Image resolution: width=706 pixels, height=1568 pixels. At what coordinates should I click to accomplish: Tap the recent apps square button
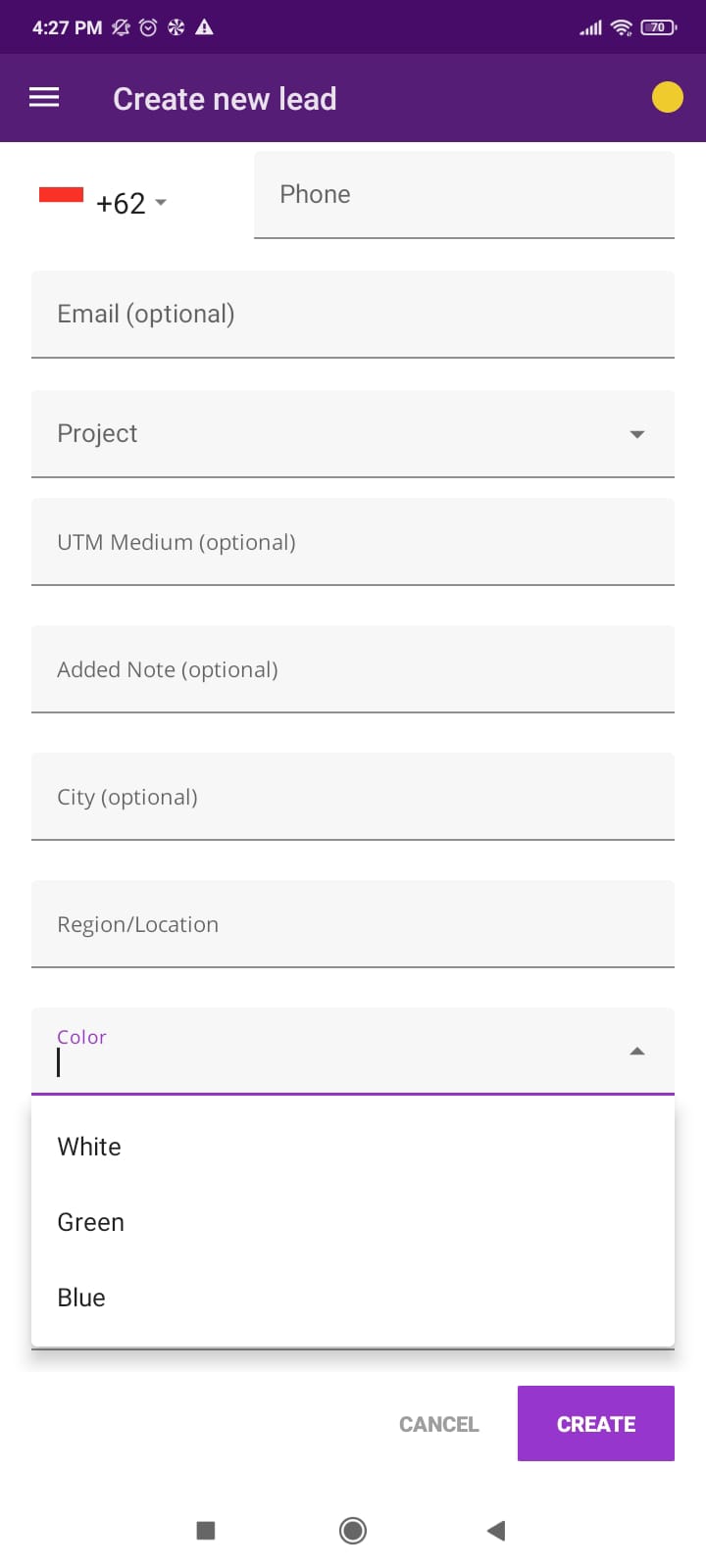[206, 1530]
